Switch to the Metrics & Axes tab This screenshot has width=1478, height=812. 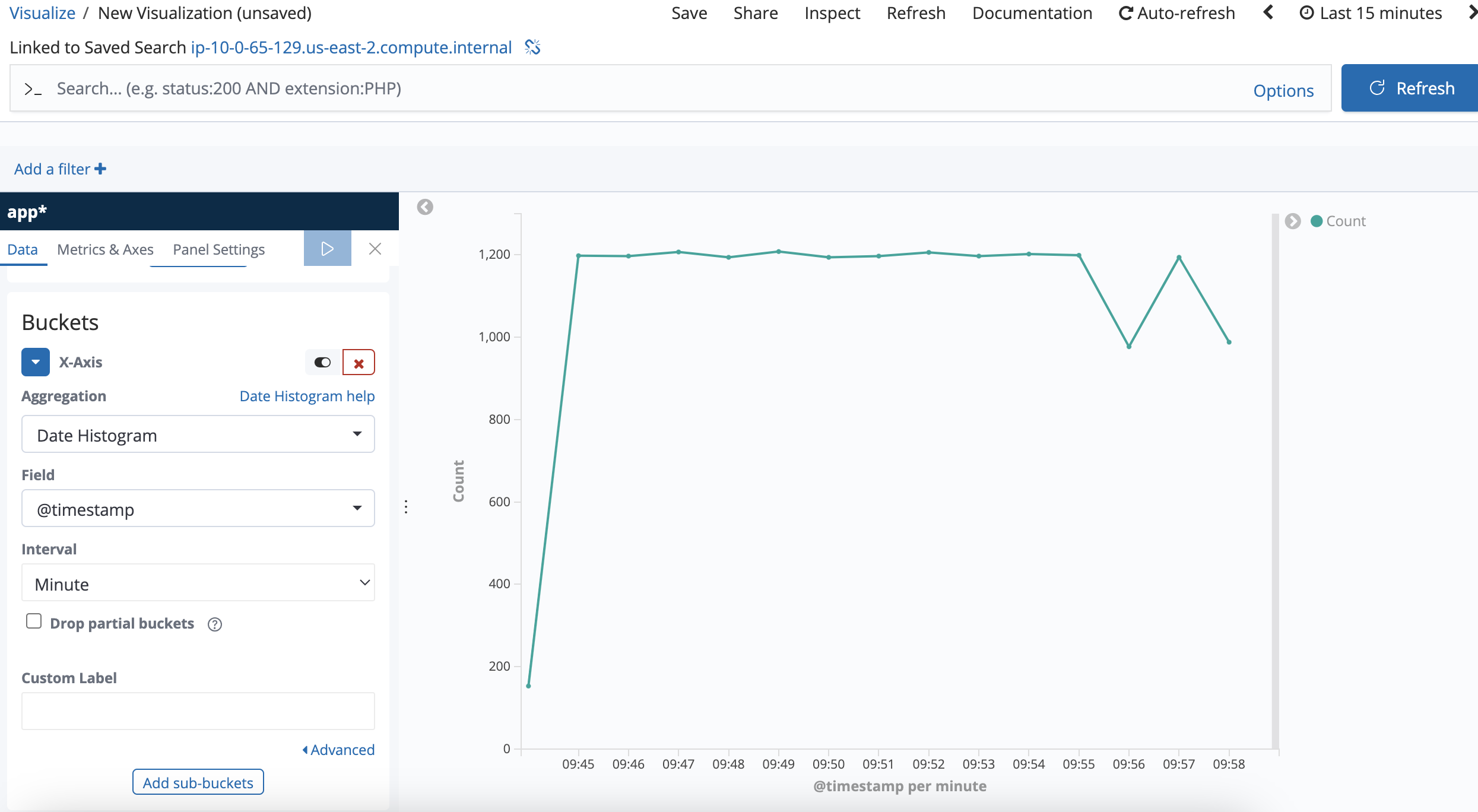tap(105, 250)
